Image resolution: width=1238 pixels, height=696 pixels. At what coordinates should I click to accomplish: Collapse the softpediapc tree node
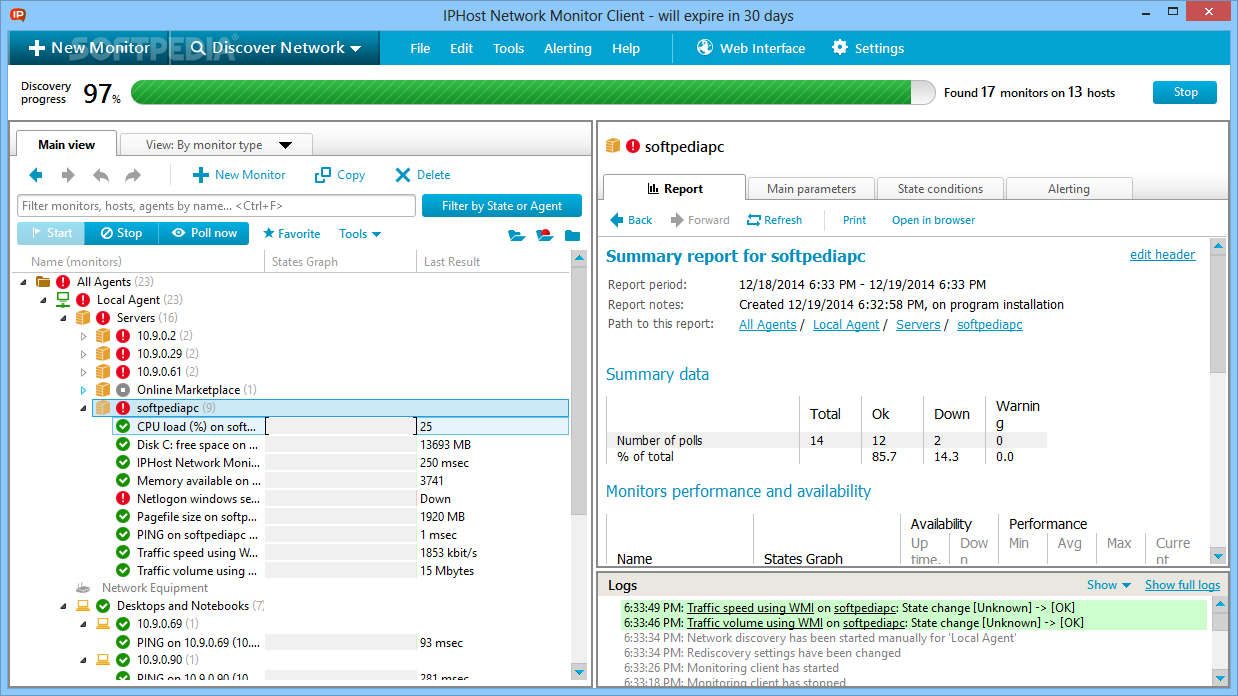coord(83,408)
